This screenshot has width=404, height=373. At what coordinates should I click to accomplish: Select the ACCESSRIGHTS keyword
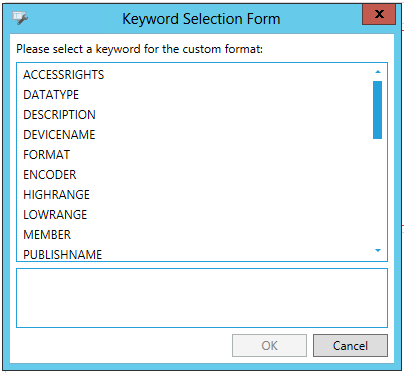click(x=64, y=75)
